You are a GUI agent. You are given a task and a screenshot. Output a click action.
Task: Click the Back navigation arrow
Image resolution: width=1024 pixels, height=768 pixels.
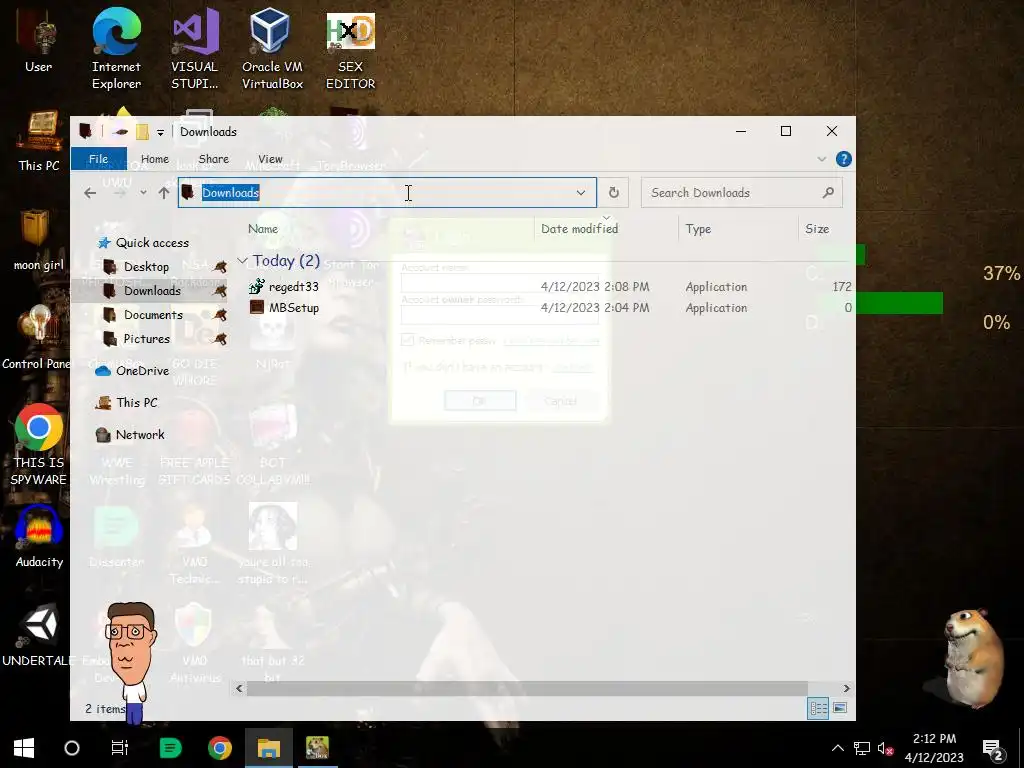[90, 193]
